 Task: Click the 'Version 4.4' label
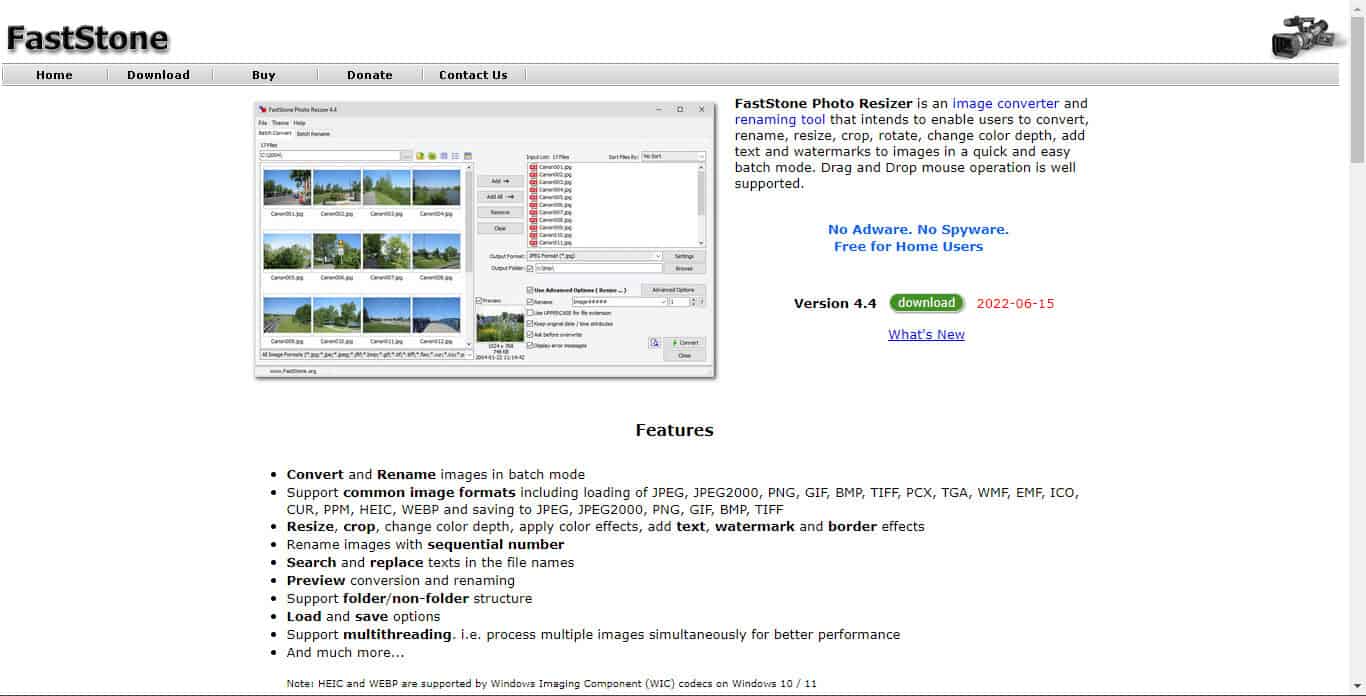pyautogui.click(x=835, y=303)
